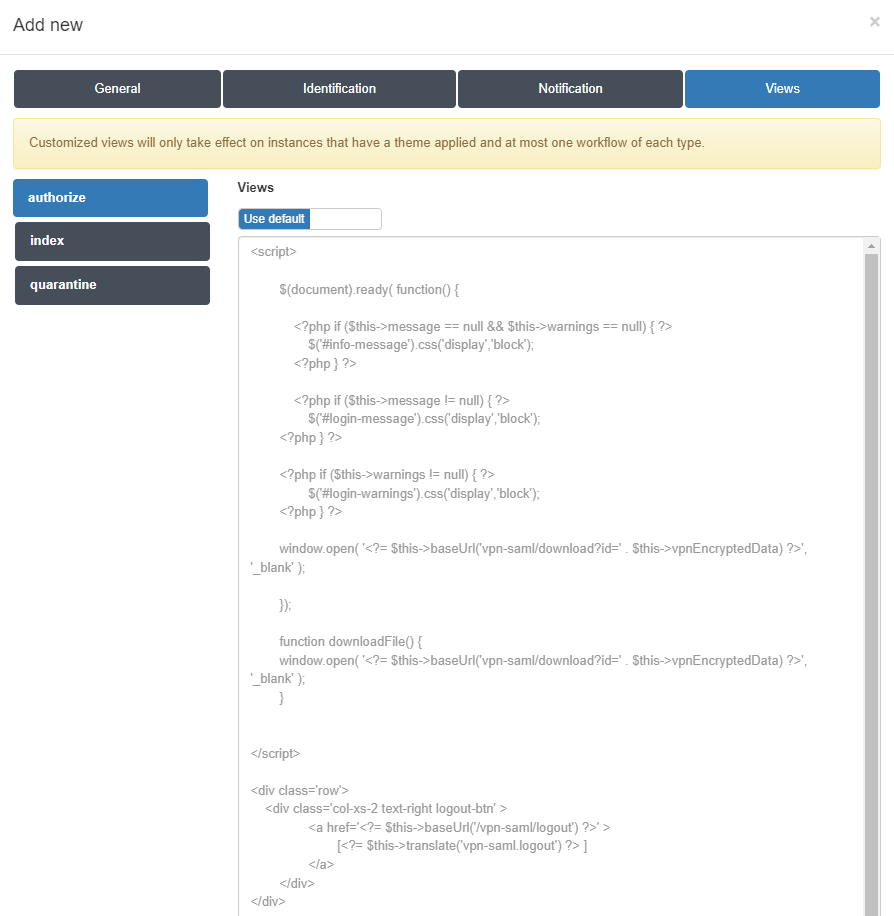
Task: Click the closing </script> tag line
Action: pyautogui.click(x=276, y=754)
